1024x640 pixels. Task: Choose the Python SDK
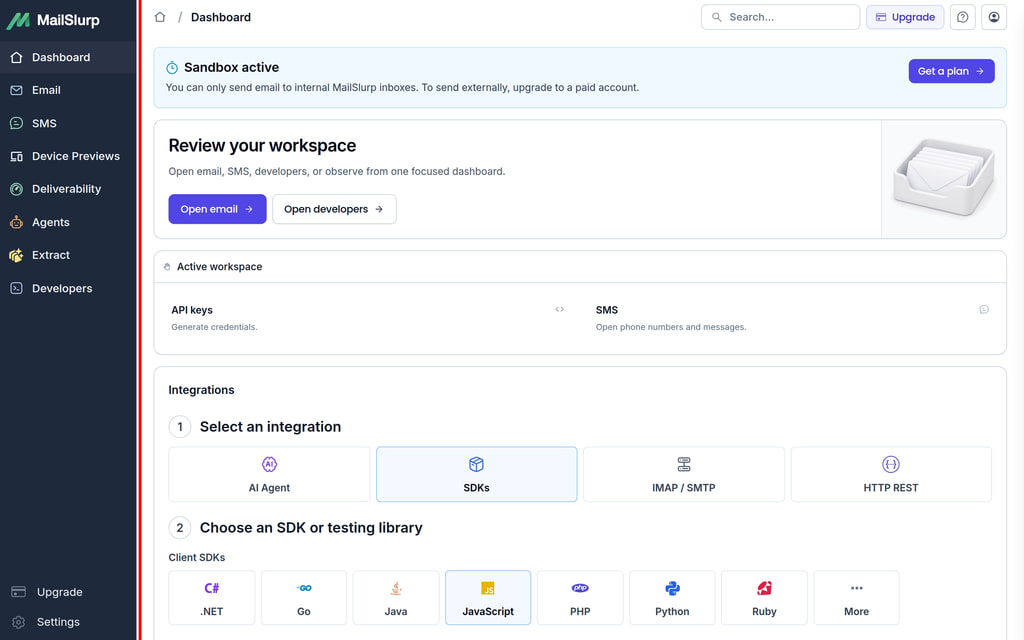(672, 598)
